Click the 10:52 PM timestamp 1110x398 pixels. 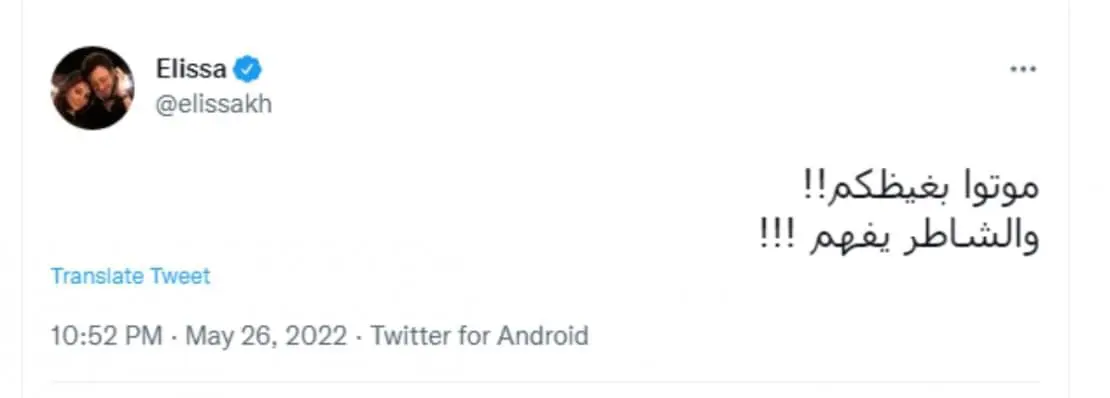(x=107, y=335)
